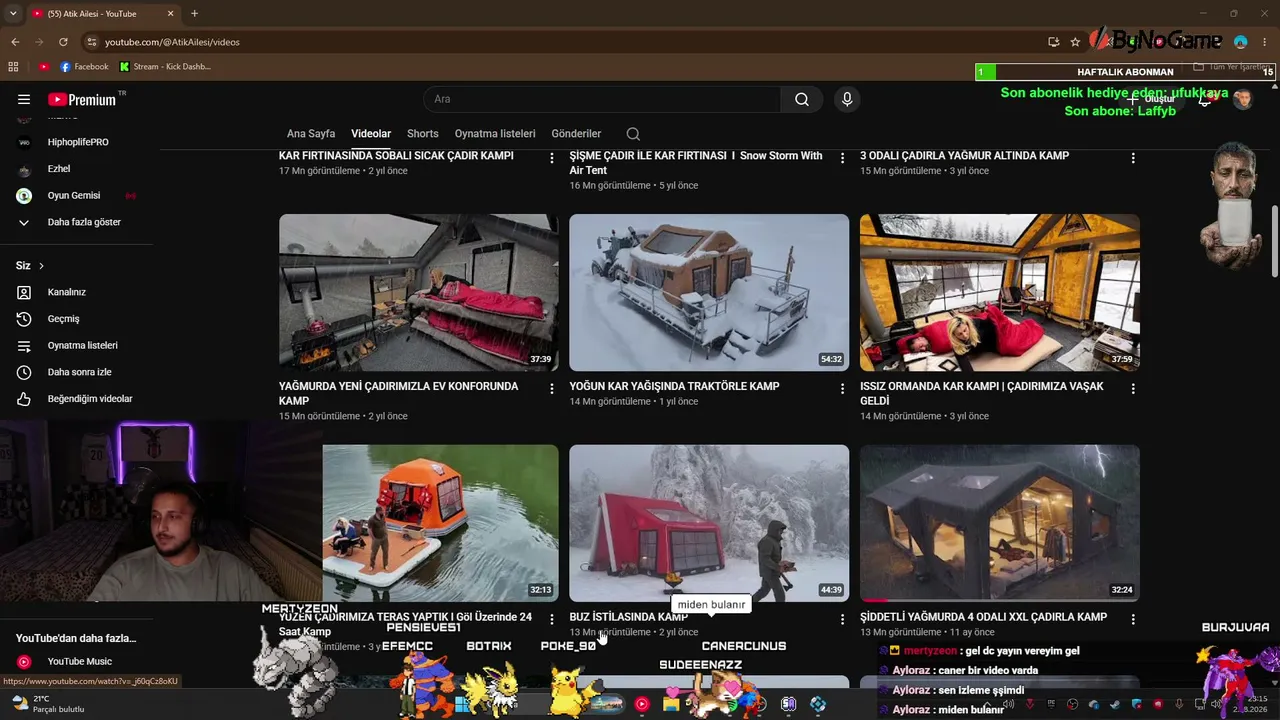Go to the Gönderiler tab
The image size is (1280, 720).
576,134
